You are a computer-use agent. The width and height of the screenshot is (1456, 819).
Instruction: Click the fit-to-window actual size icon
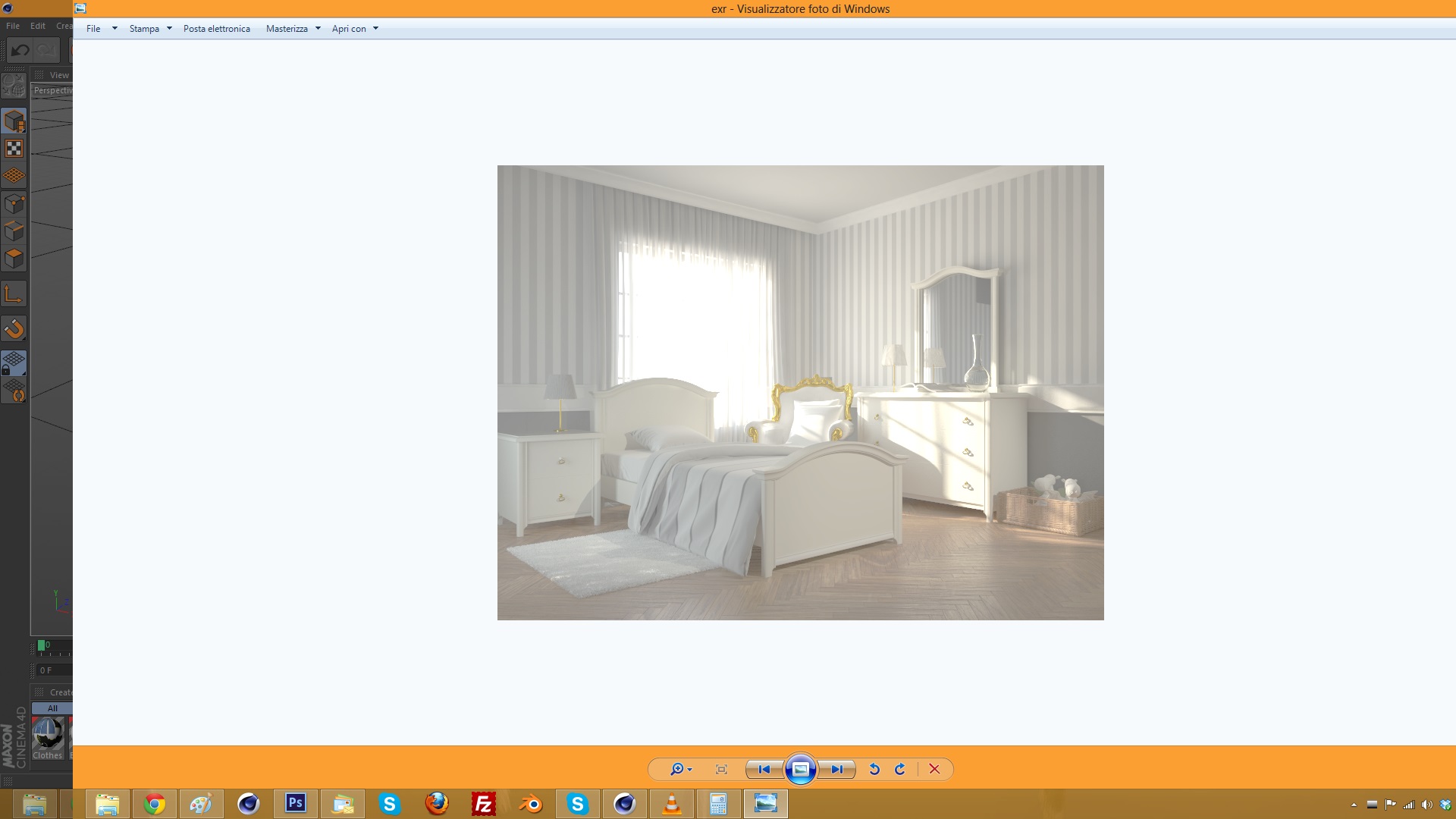tap(721, 769)
